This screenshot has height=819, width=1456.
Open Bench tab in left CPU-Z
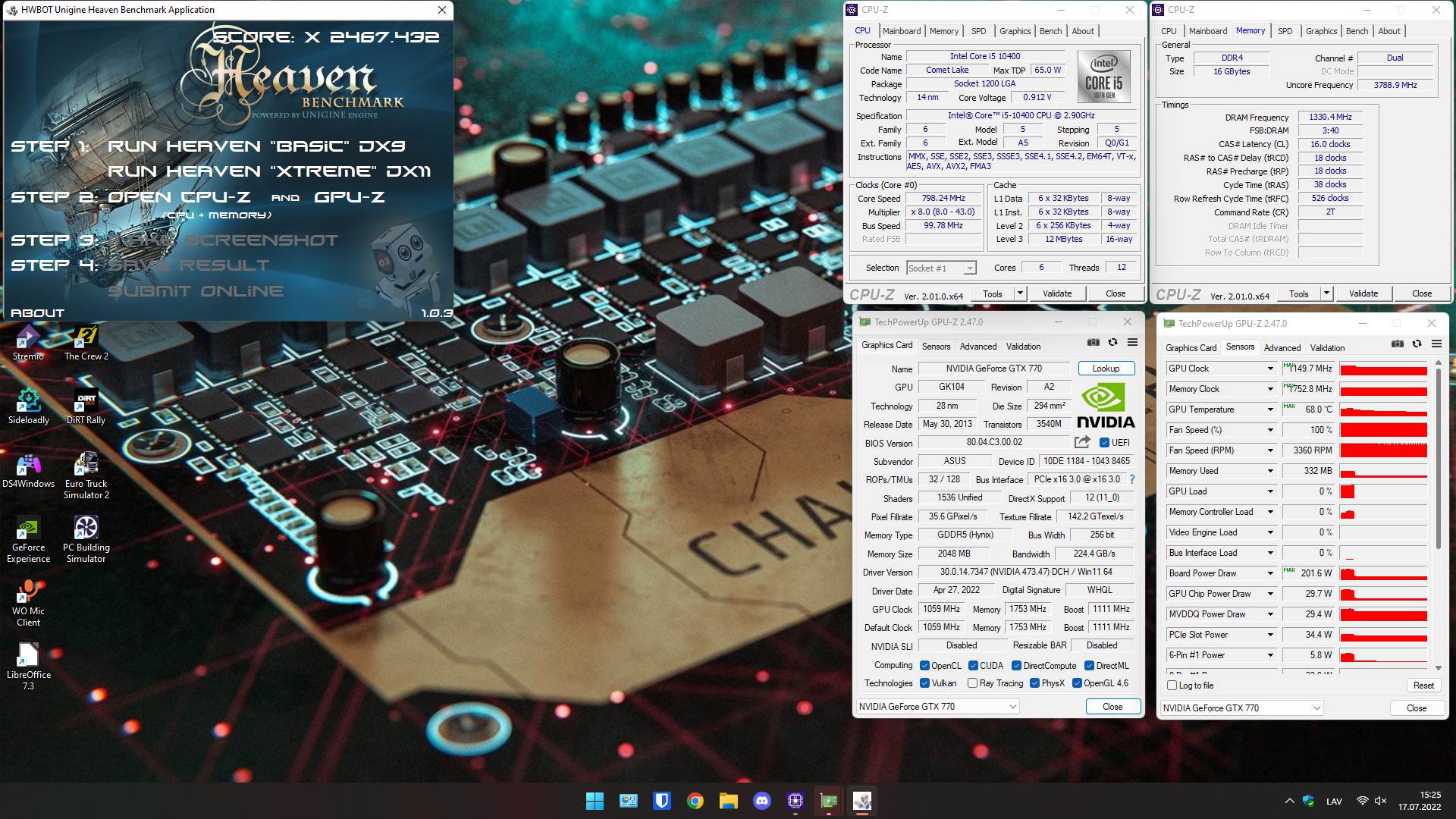pos(1050,31)
